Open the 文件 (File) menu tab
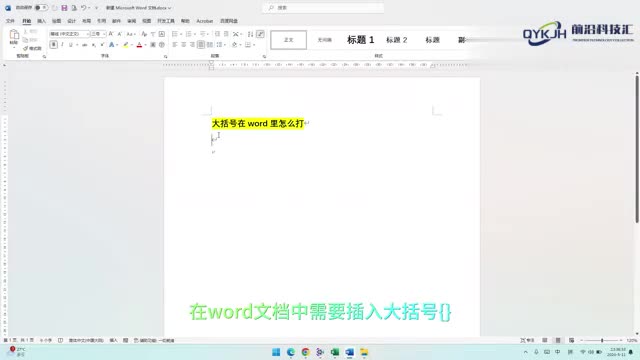This screenshot has width=640, height=360. click(x=10, y=21)
